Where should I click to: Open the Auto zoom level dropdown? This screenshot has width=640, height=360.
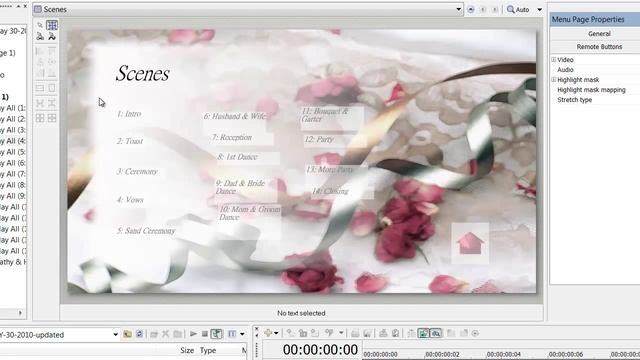(x=539, y=9)
